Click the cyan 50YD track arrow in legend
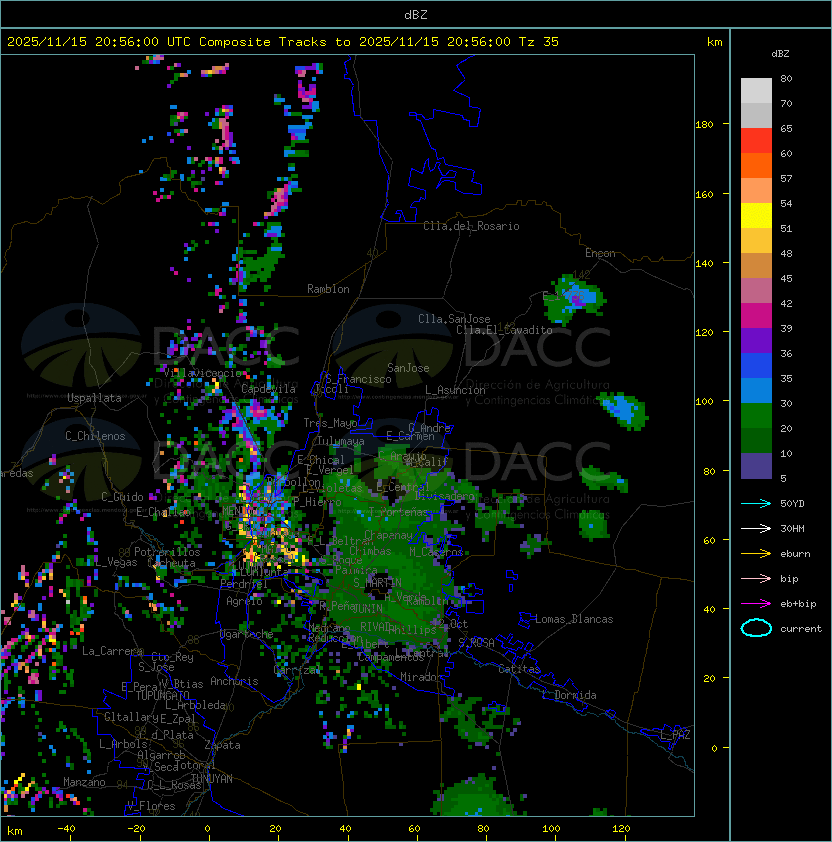 click(756, 503)
